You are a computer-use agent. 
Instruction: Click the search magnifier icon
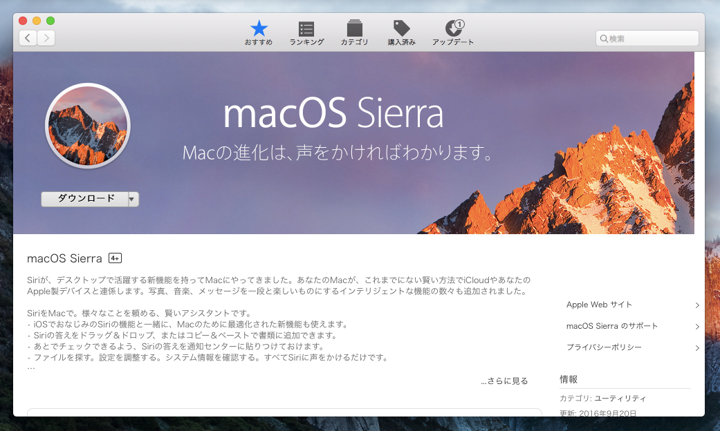604,39
